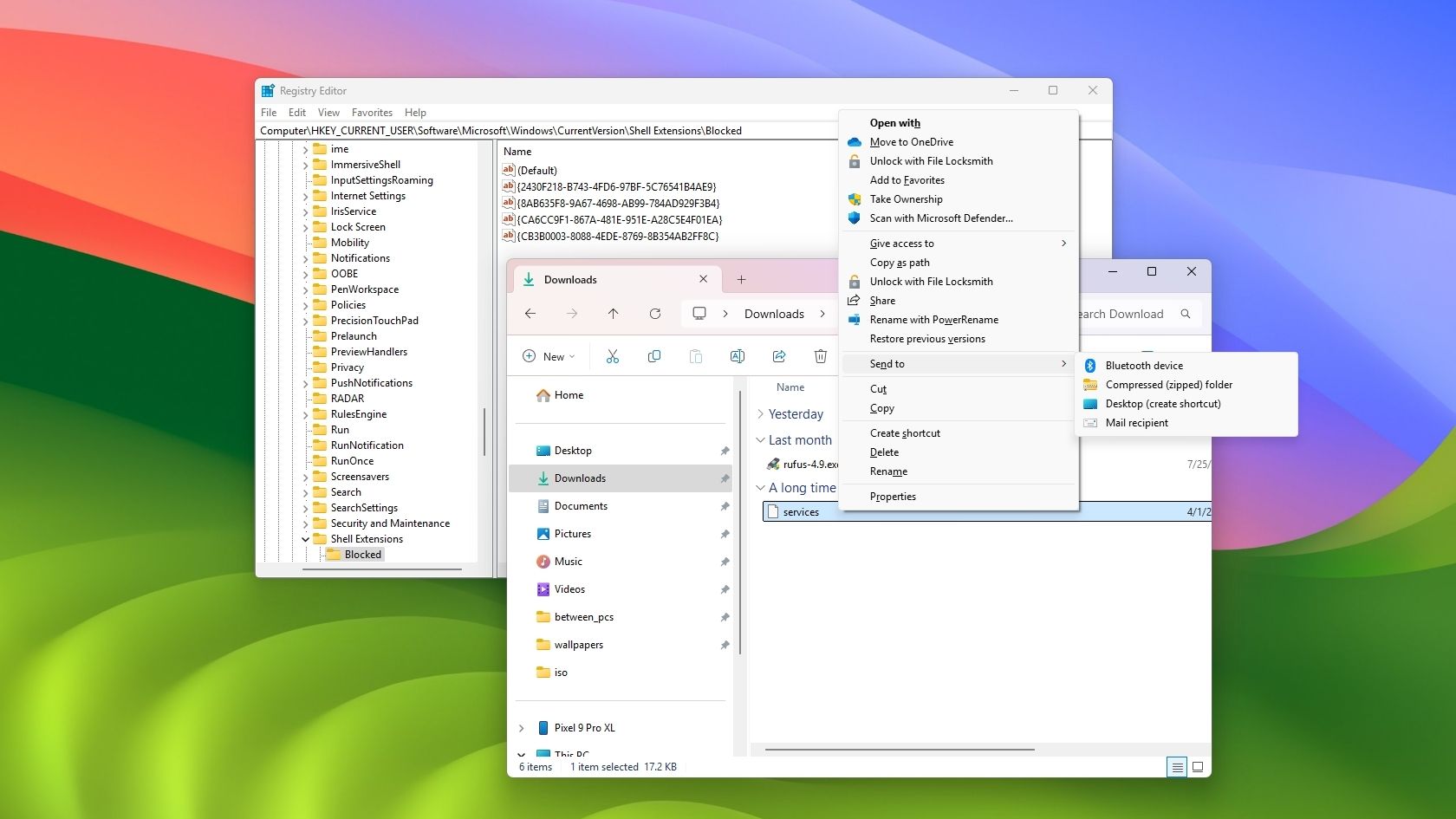Refresh the Downloads folder view
The width and height of the screenshot is (1456, 819).
pos(655,314)
